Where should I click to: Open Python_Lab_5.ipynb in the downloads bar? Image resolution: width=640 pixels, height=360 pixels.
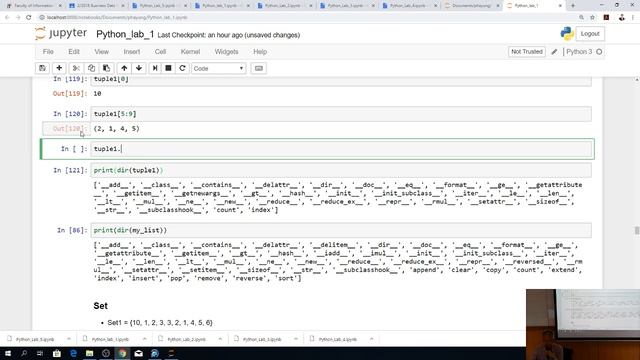tap(35, 339)
